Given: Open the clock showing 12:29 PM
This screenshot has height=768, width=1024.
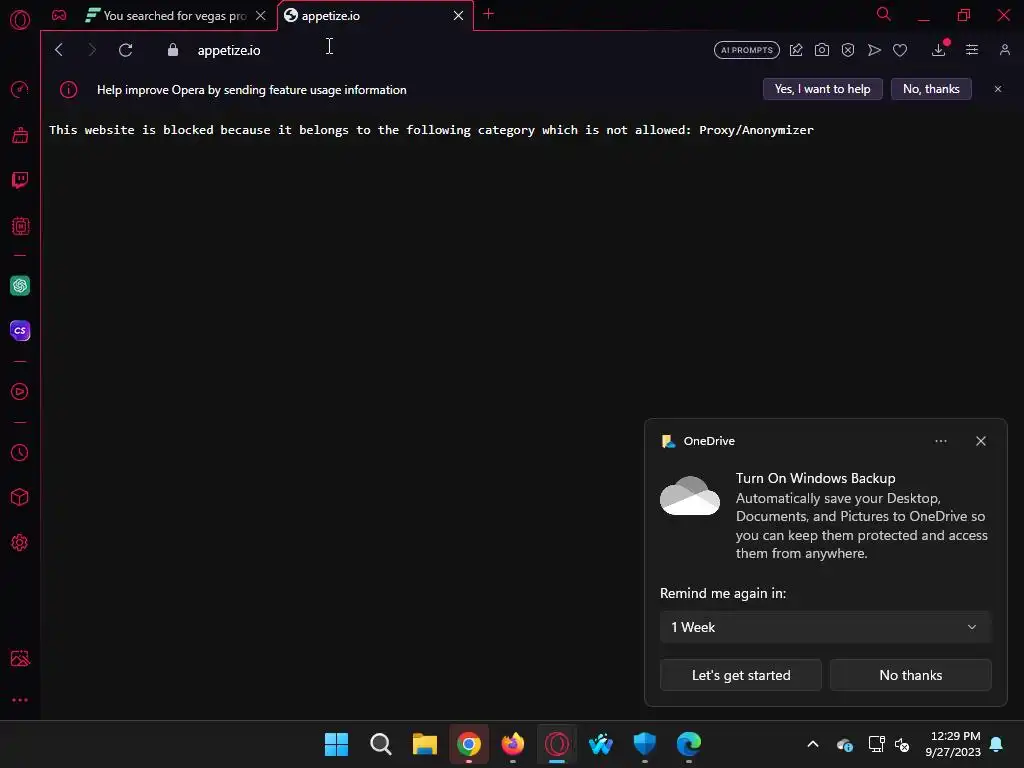Looking at the screenshot, I should pos(953,744).
